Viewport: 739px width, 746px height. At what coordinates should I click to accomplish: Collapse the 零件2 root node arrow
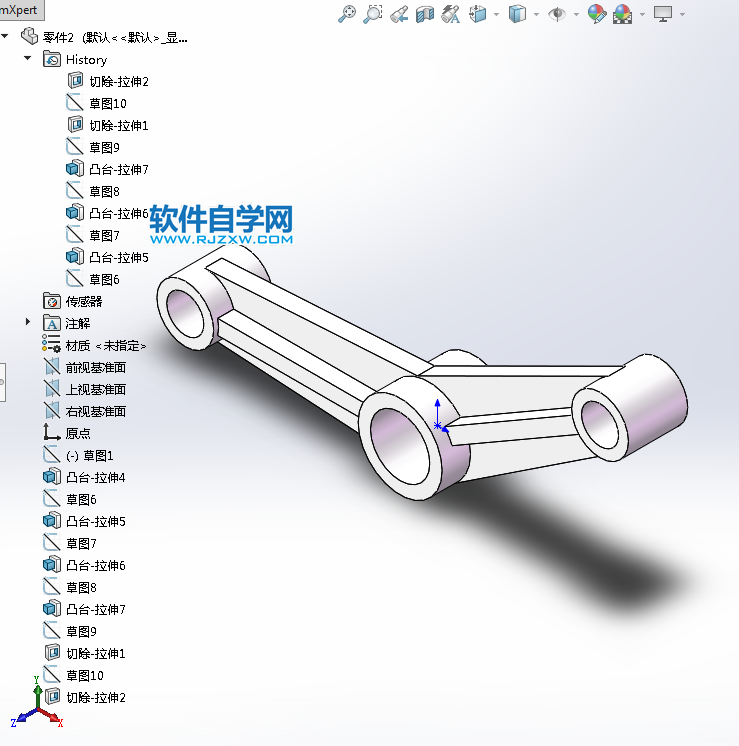click(x=5, y=36)
